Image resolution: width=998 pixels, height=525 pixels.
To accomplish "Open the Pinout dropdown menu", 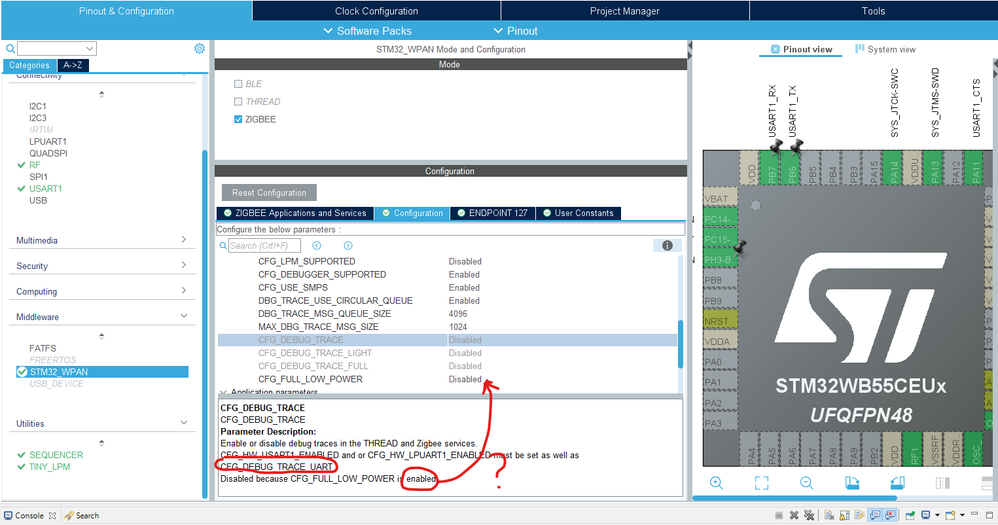I will point(516,31).
